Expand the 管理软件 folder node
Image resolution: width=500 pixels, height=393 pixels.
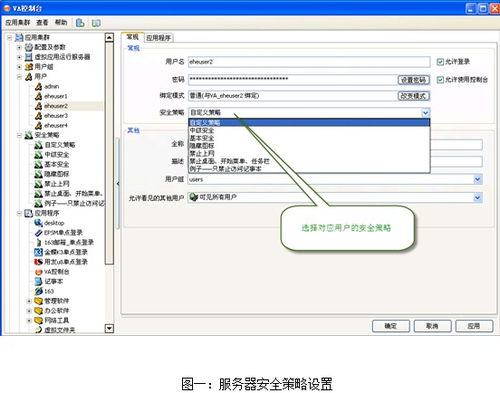point(29,301)
